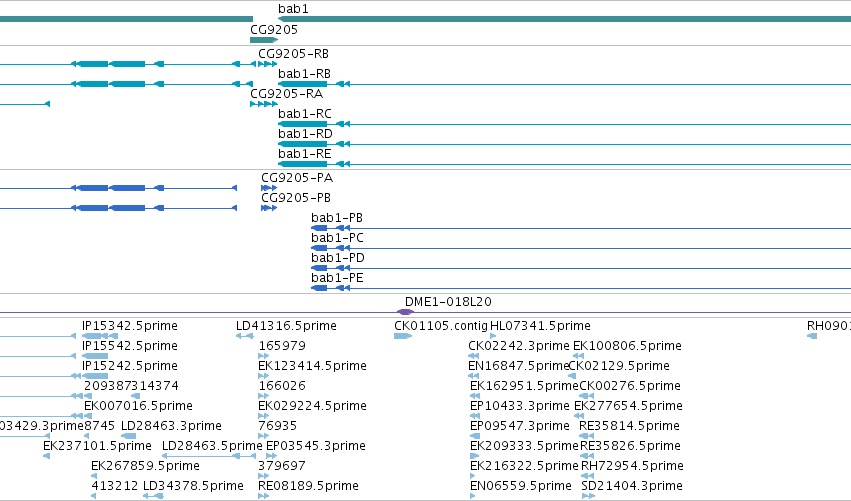The height and width of the screenshot is (501, 851).
Task: Click the CG9205-RA transcript label
Action: [287, 94]
